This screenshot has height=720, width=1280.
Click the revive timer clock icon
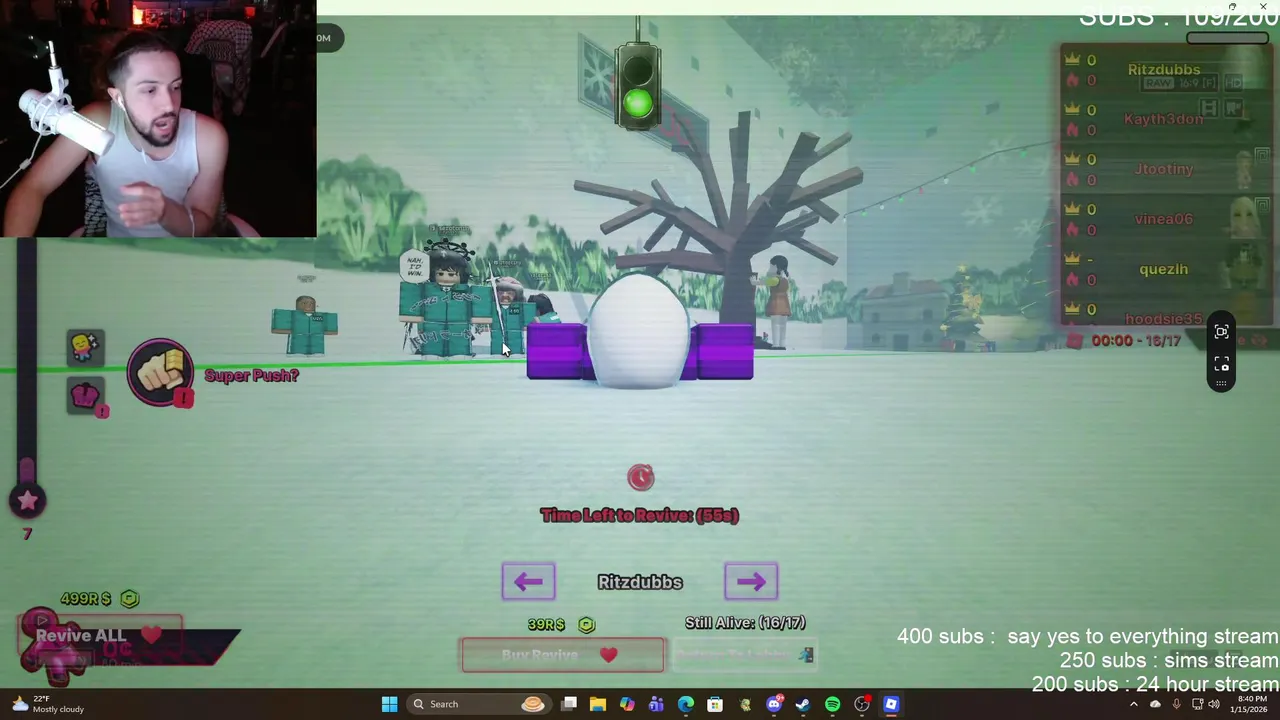(x=641, y=477)
